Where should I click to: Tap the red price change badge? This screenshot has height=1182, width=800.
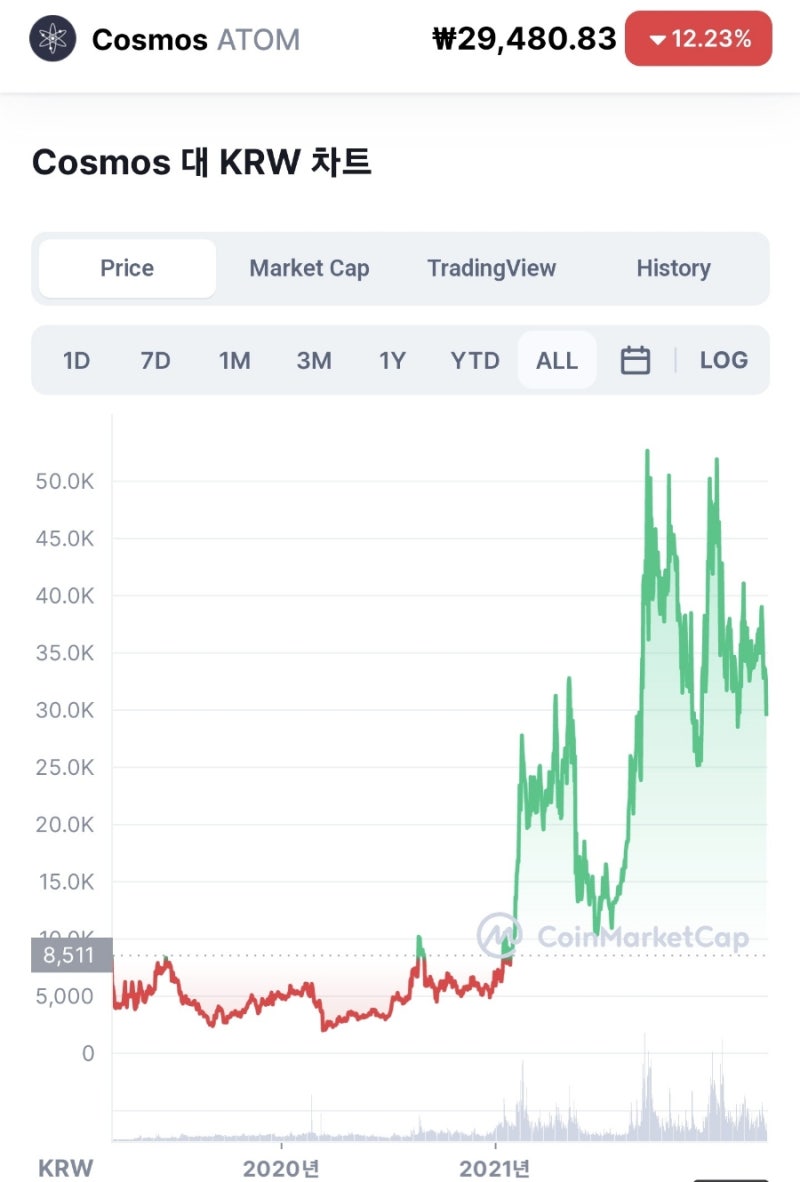tap(698, 39)
